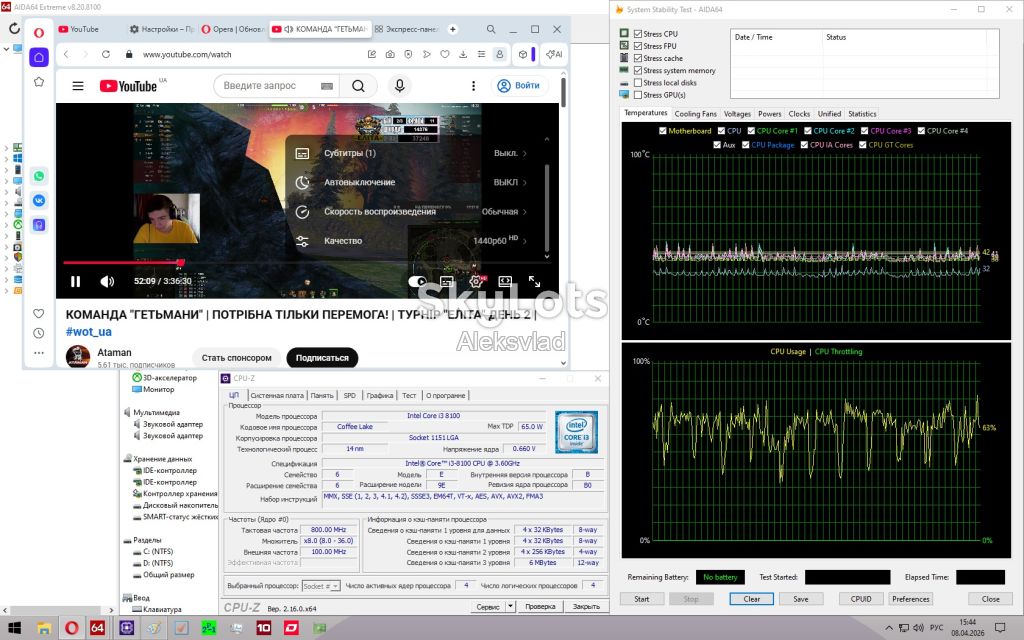Click Start in System Stability Test
Image resolution: width=1024 pixels, height=640 pixels.
[x=641, y=599]
